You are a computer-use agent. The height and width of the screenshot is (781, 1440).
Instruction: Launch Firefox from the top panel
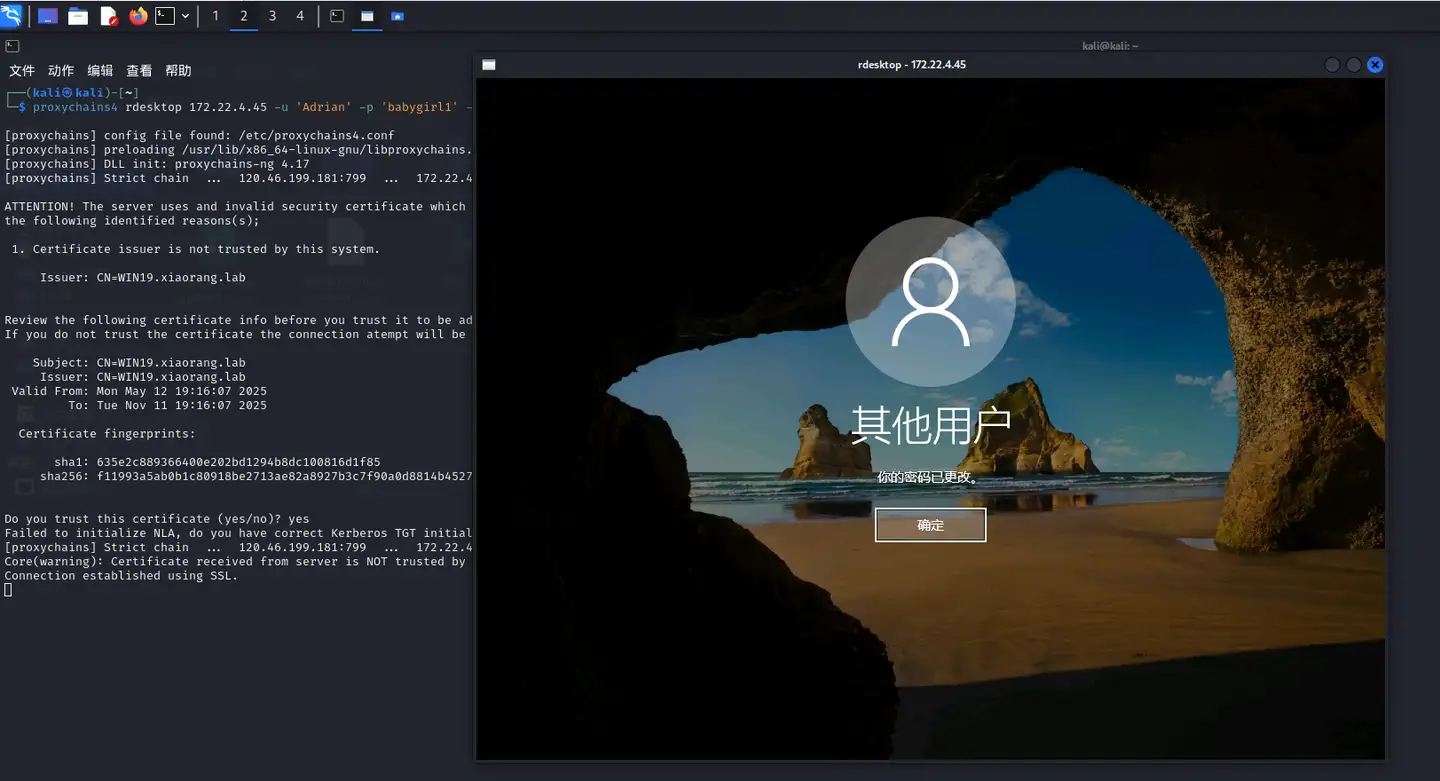[138, 16]
